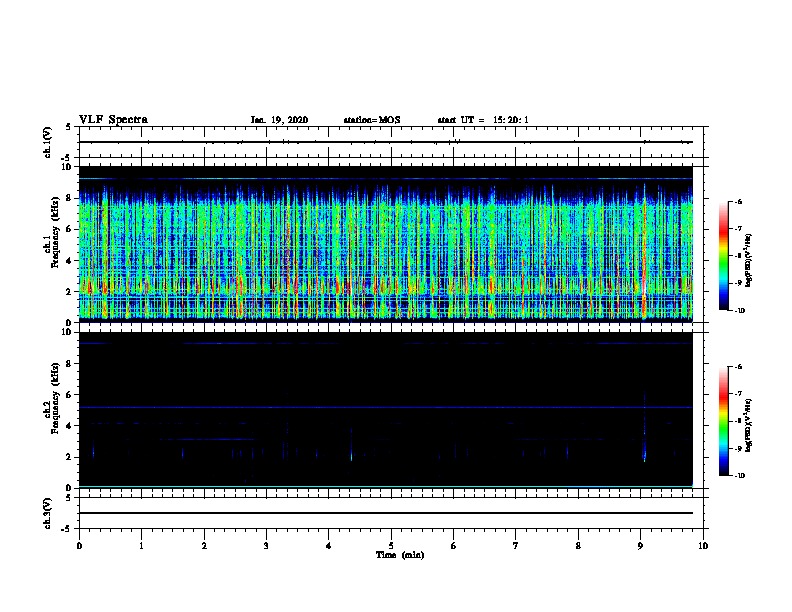Viewport: 792px width, 612px height.
Task: Click the "2" tick on ch.2 frequency axis
Action: click(69, 457)
